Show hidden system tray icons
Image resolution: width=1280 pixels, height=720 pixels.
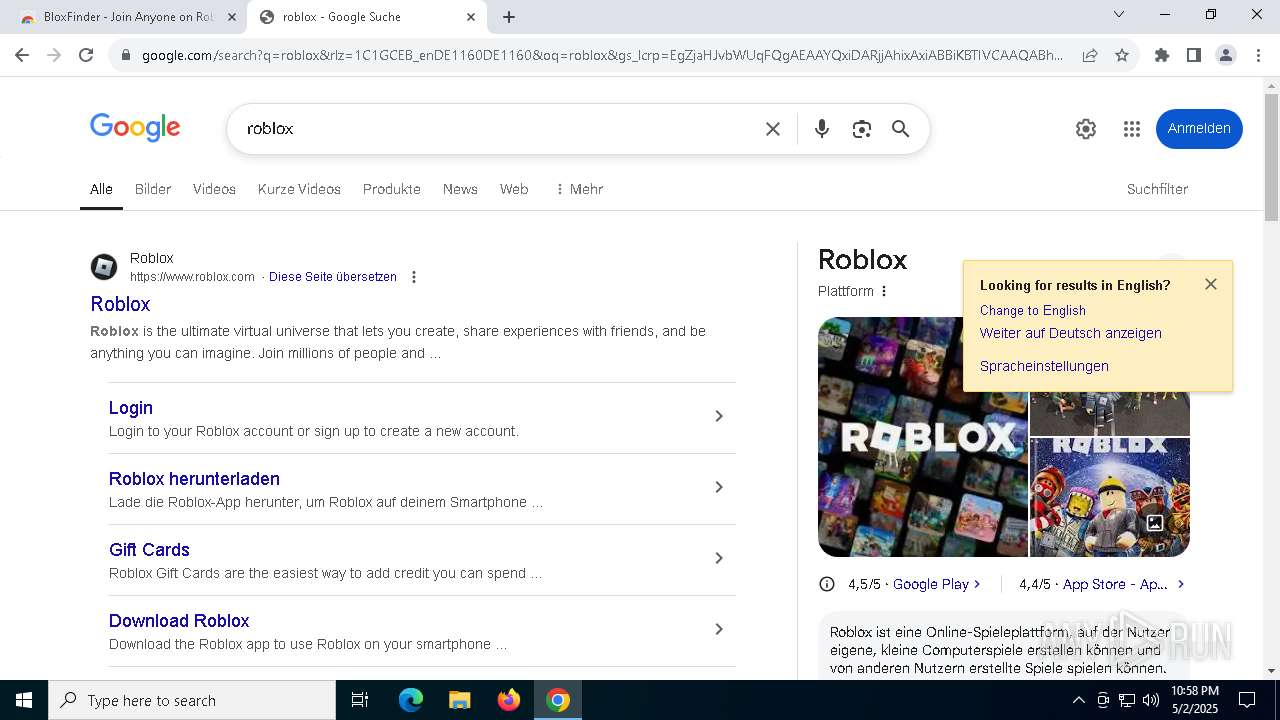[x=1078, y=700]
